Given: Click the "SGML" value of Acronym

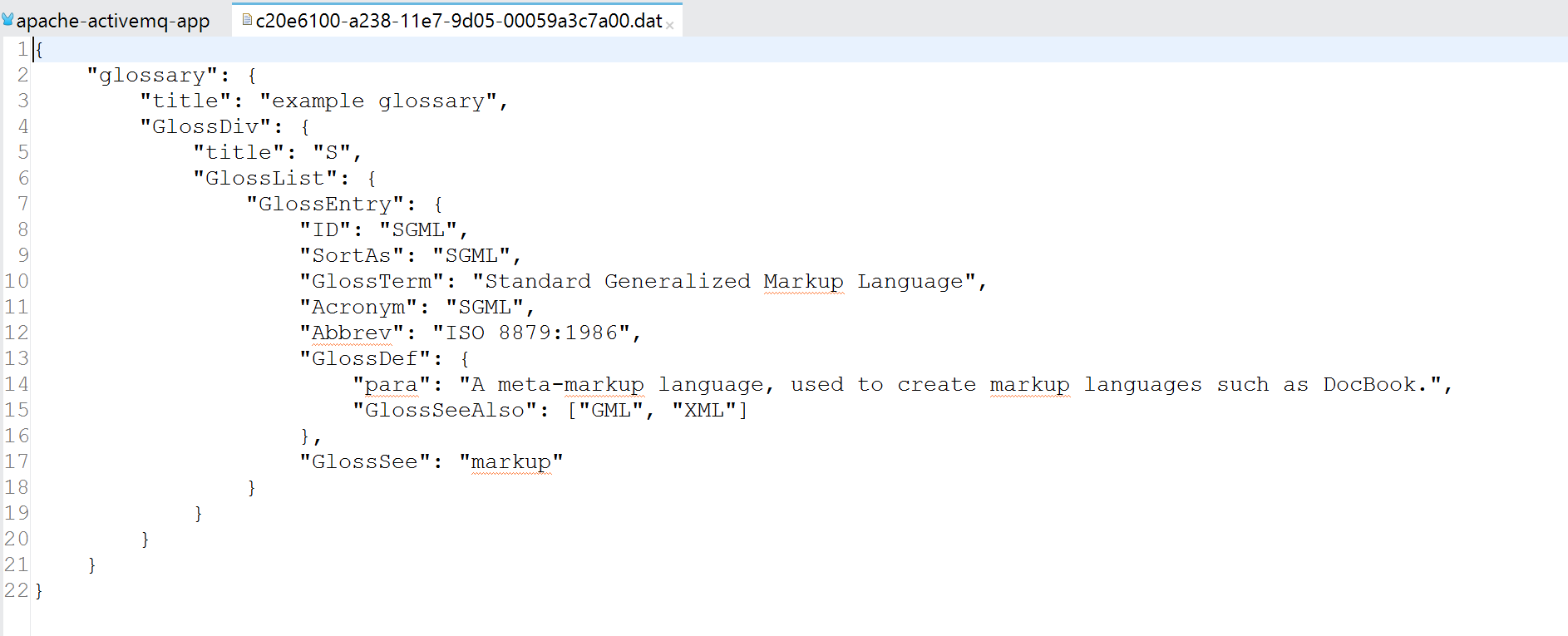Looking at the screenshot, I should tap(485, 308).
